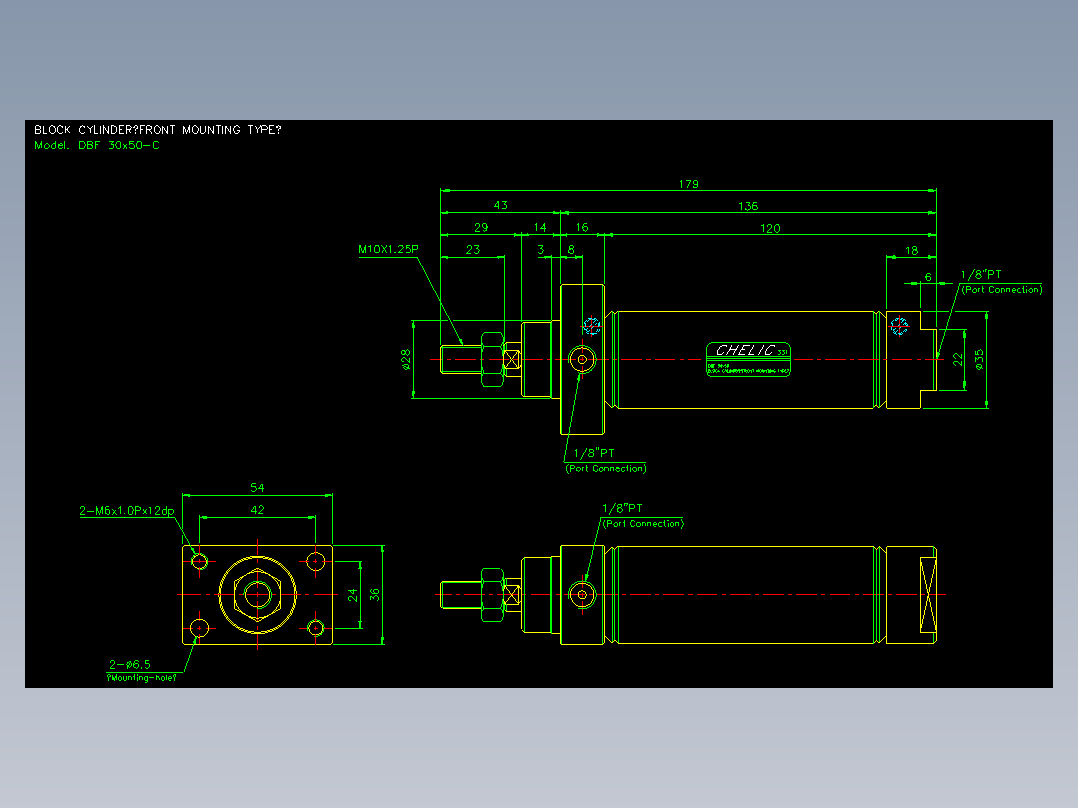Select the "29" dimension value
Viewport: 1078px width, 808px height.
point(481,227)
